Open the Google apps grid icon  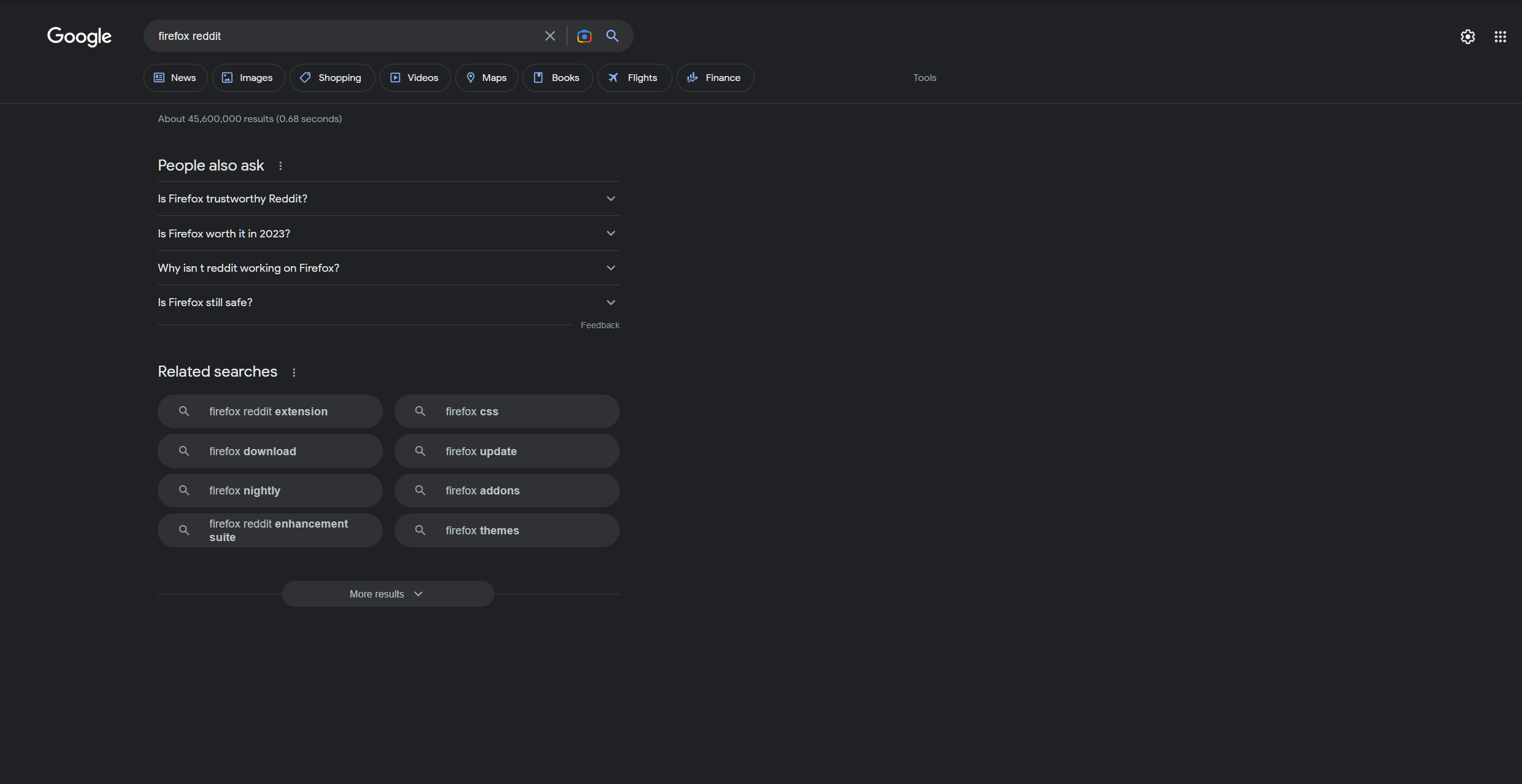click(1500, 37)
